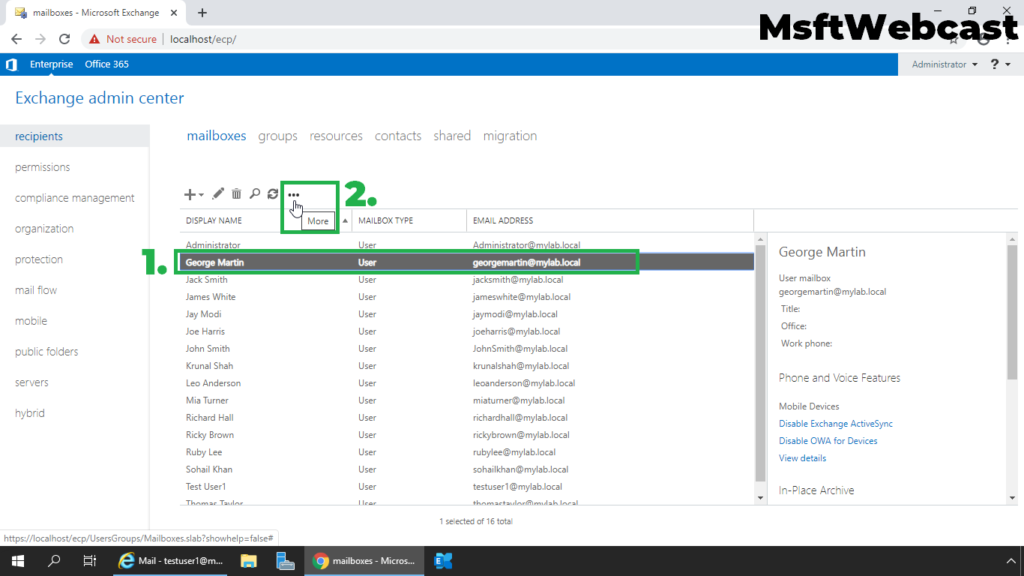Open a new browser tab

pyautogui.click(x=202, y=12)
